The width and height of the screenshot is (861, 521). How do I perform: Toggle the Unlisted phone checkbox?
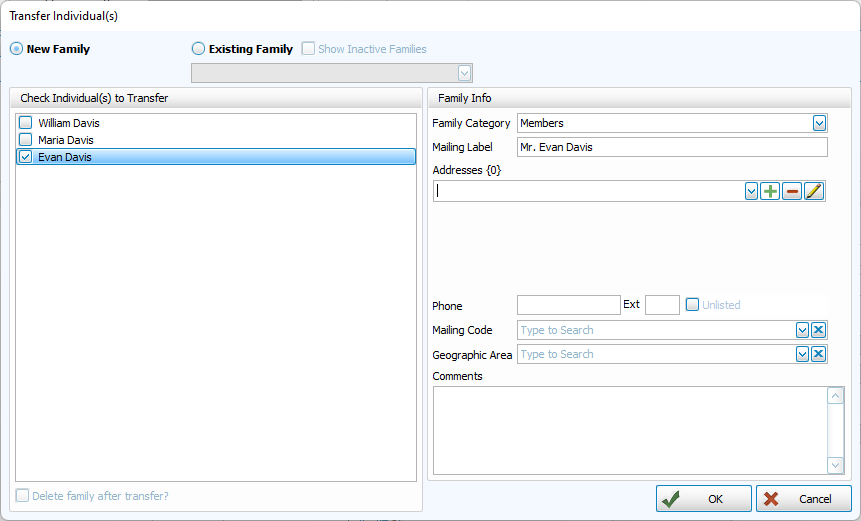click(x=692, y=305)
